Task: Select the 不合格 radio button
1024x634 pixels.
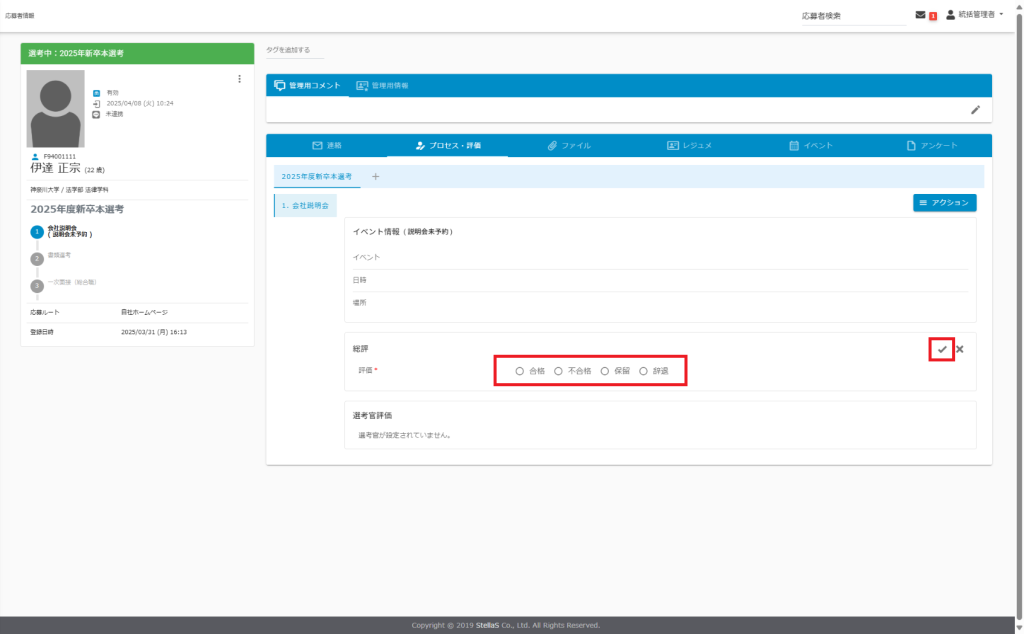Action: [x=559, y=371]
